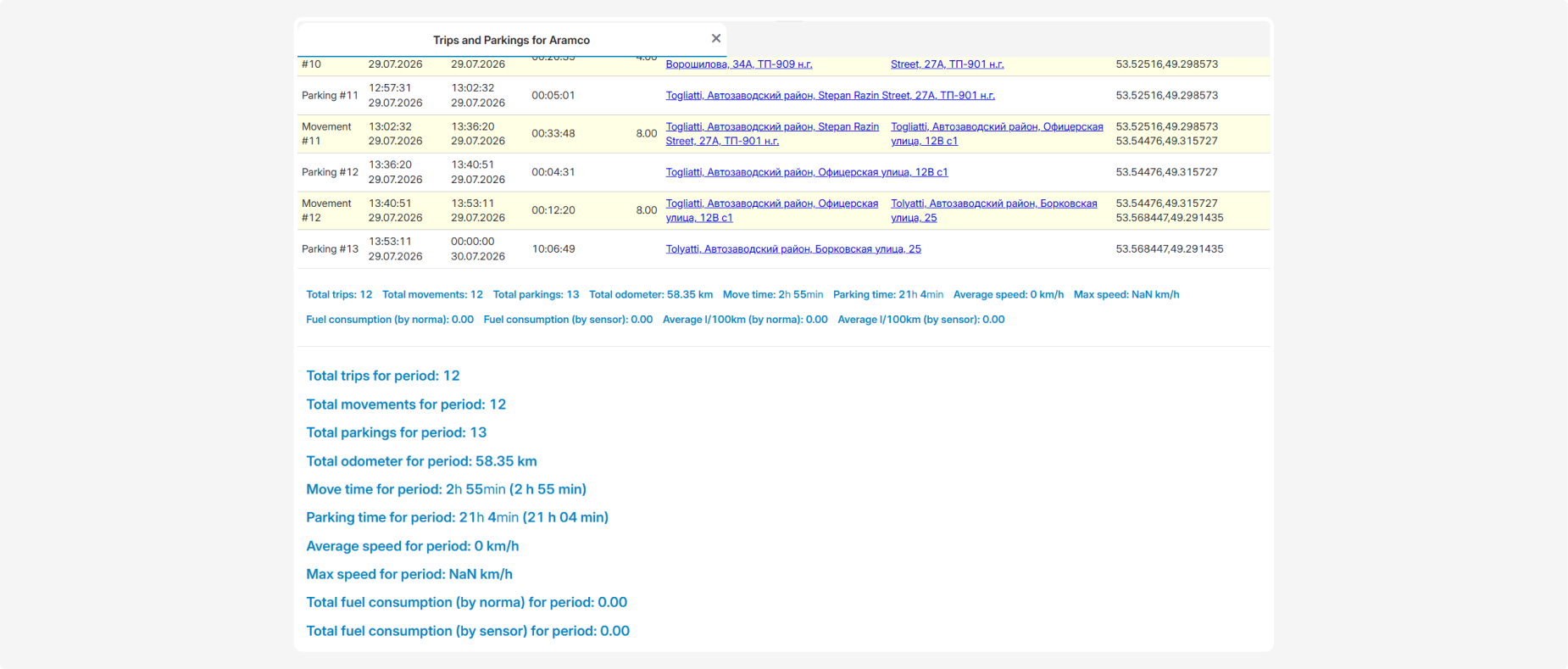1568x669 pixels.
Task: Click Move time for period line
Action: (447, 489)
